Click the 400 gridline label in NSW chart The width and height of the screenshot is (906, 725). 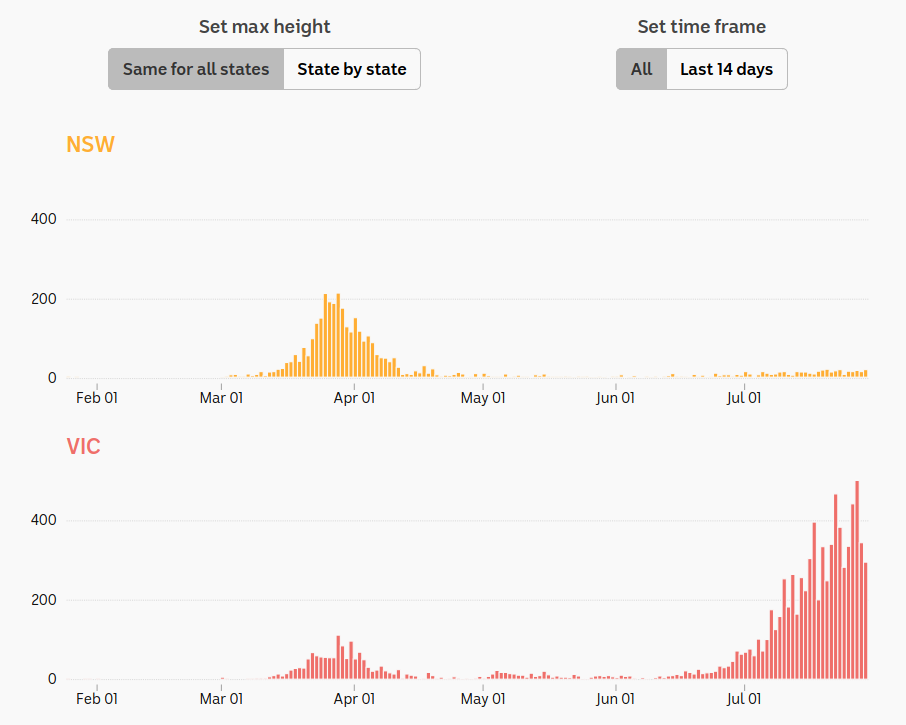[44, 220]
